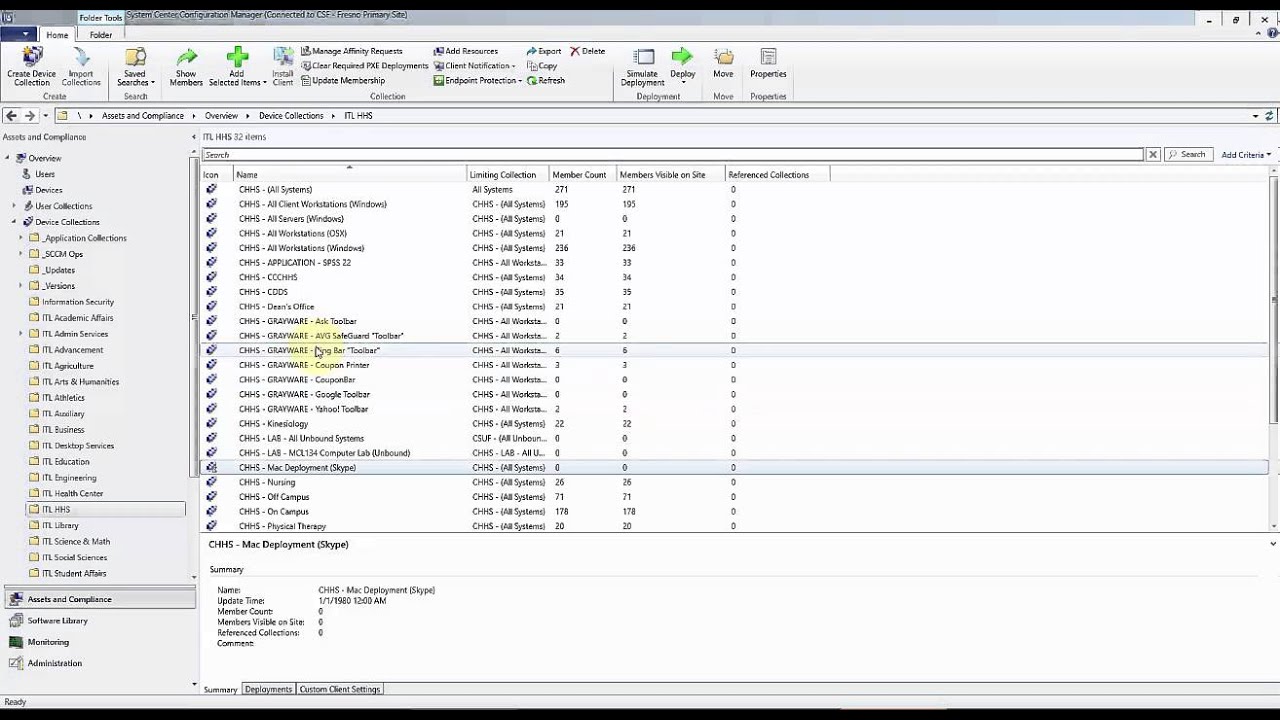Collapse details pane with chevron
This screenshot has height=720, width=1280.
(1273, 544)
